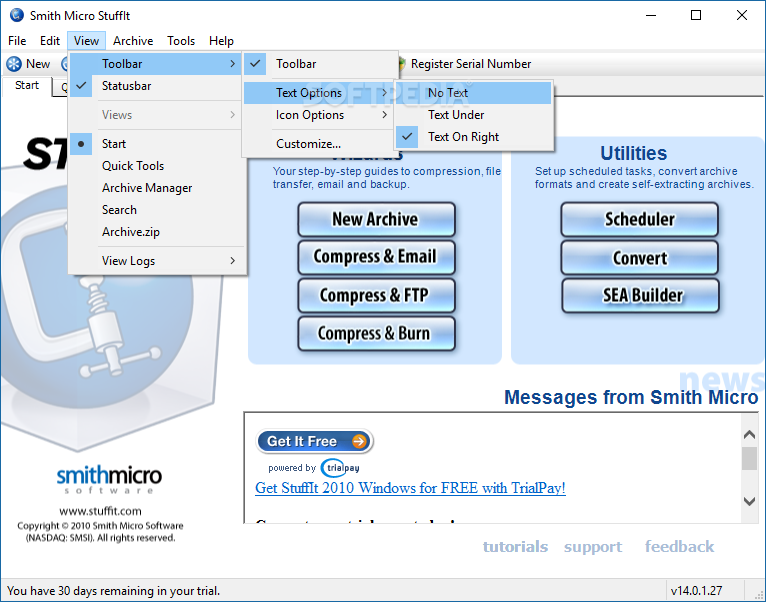Select the Text On Right option
Image resolution: width=766 pixels, height=602 pixels.
click(x=473, y=137)
